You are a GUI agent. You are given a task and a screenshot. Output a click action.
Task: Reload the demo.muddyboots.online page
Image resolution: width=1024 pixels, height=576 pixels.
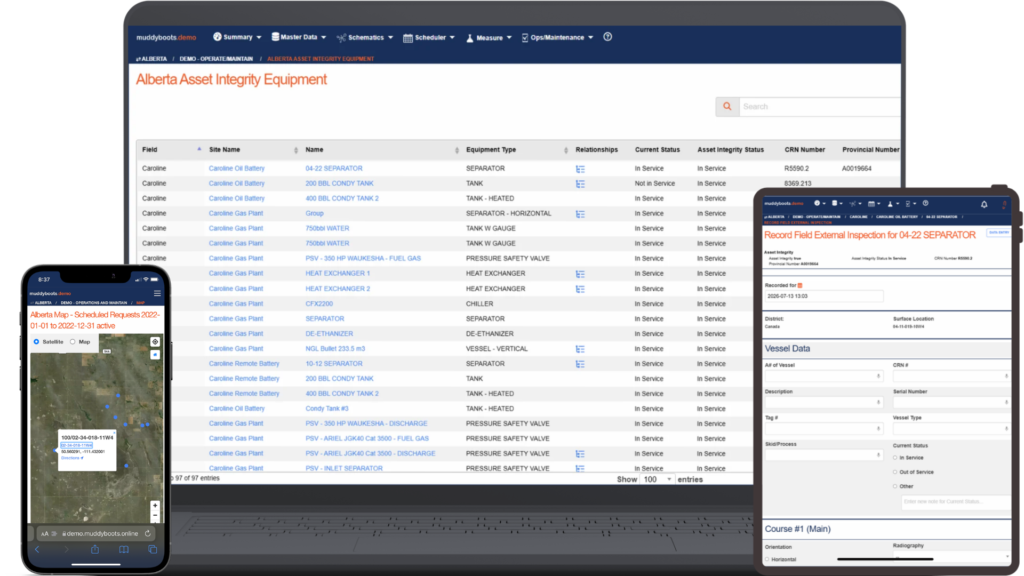click(x=148, y=534)
